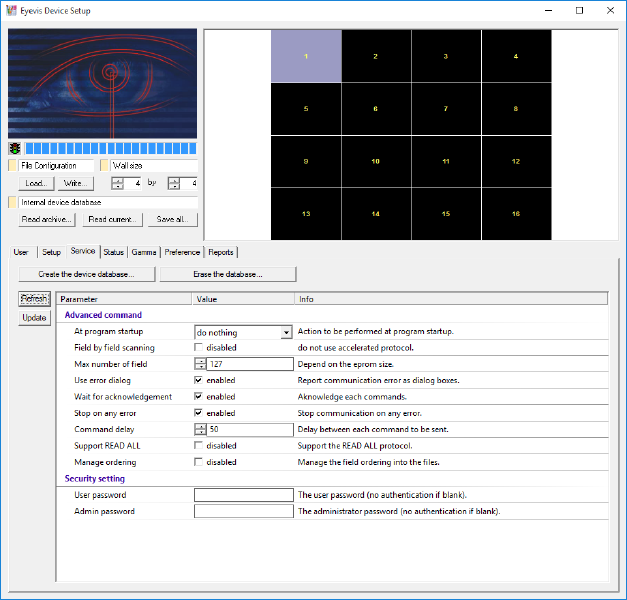Click the Eyevis app icon in title bar
Viewport: 627px width, 600px height.
tap(11, 10)
